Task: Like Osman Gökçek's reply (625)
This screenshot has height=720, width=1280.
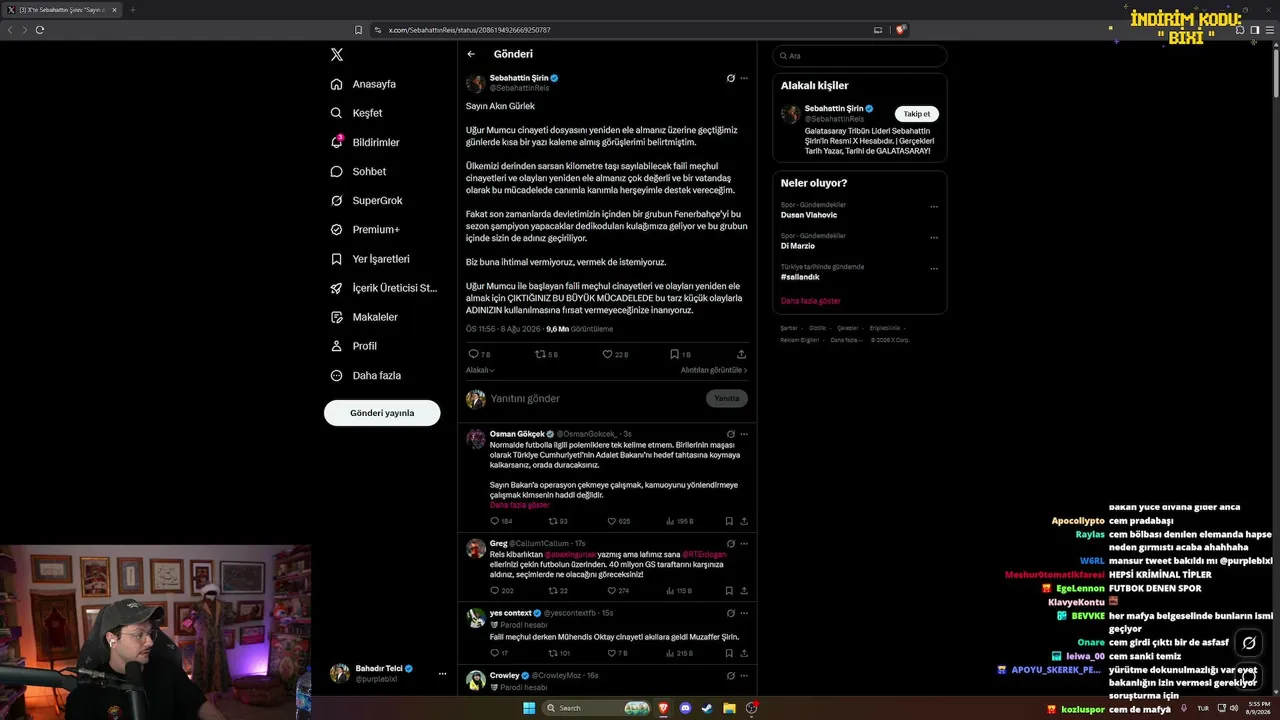Action: [x=619, y=521]
